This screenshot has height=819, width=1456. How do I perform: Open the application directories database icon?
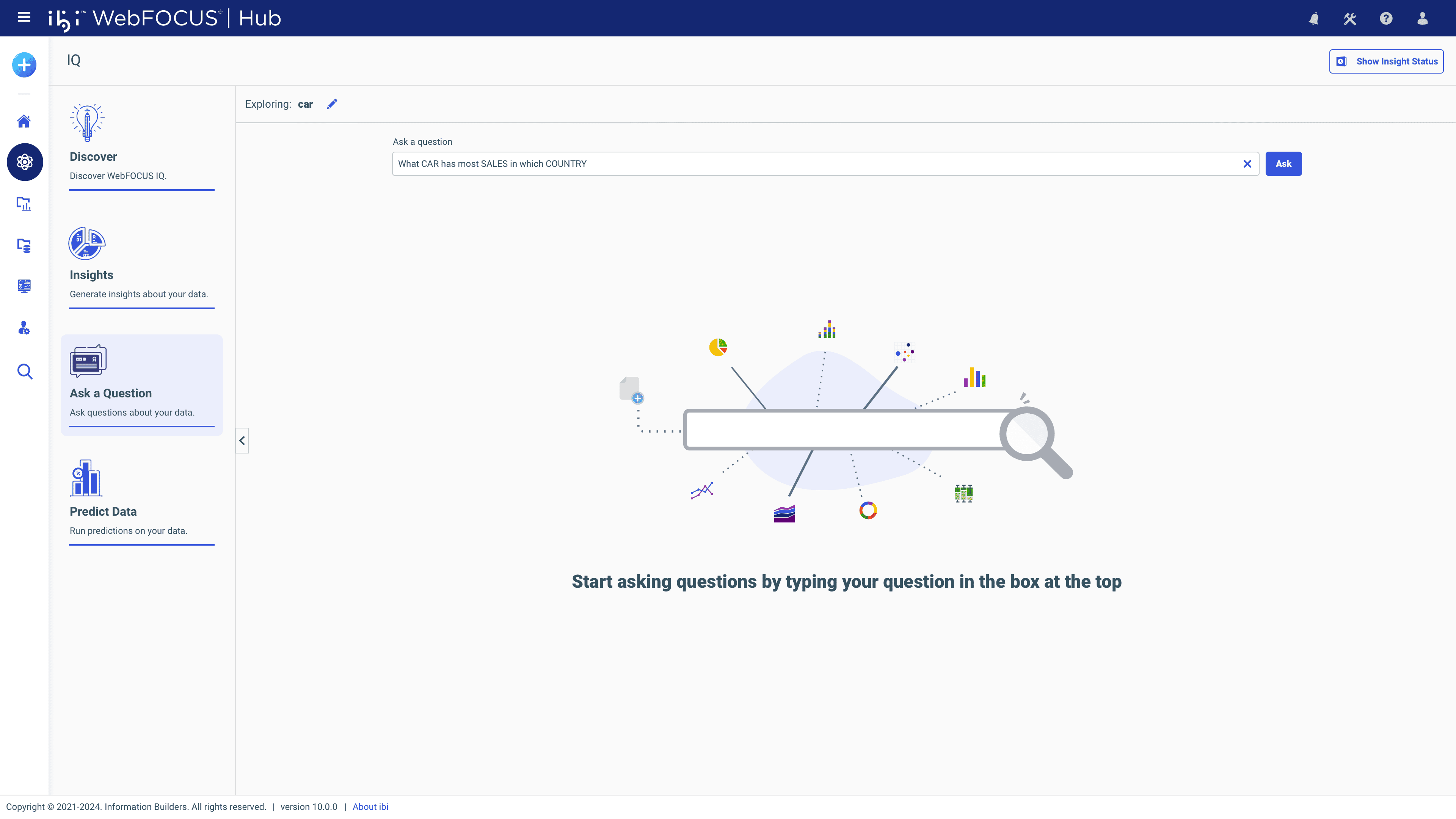(24, 245)
